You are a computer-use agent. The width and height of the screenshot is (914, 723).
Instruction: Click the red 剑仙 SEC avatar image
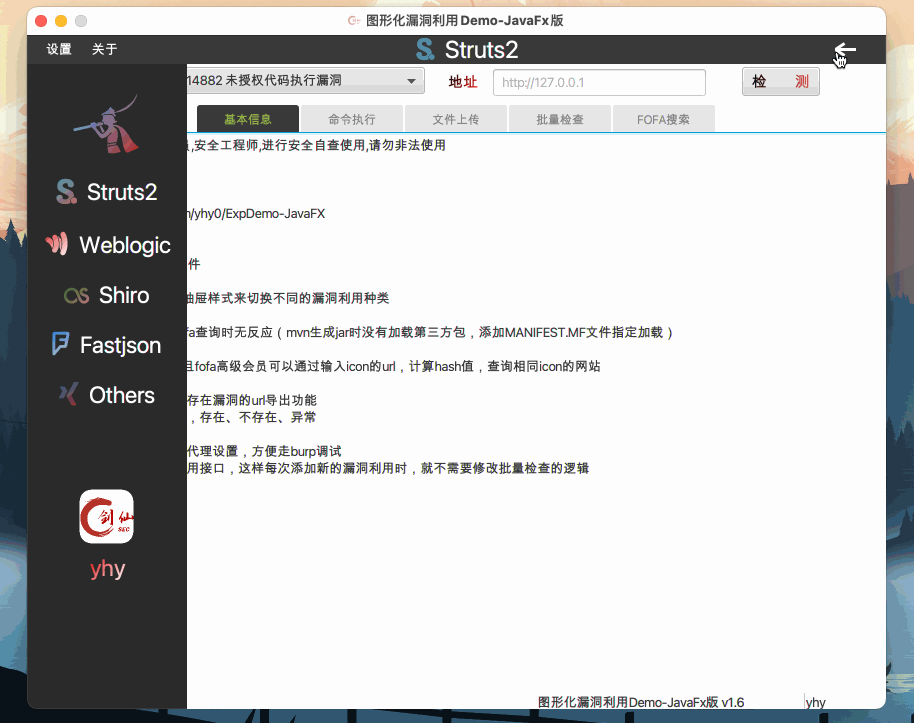107,517
